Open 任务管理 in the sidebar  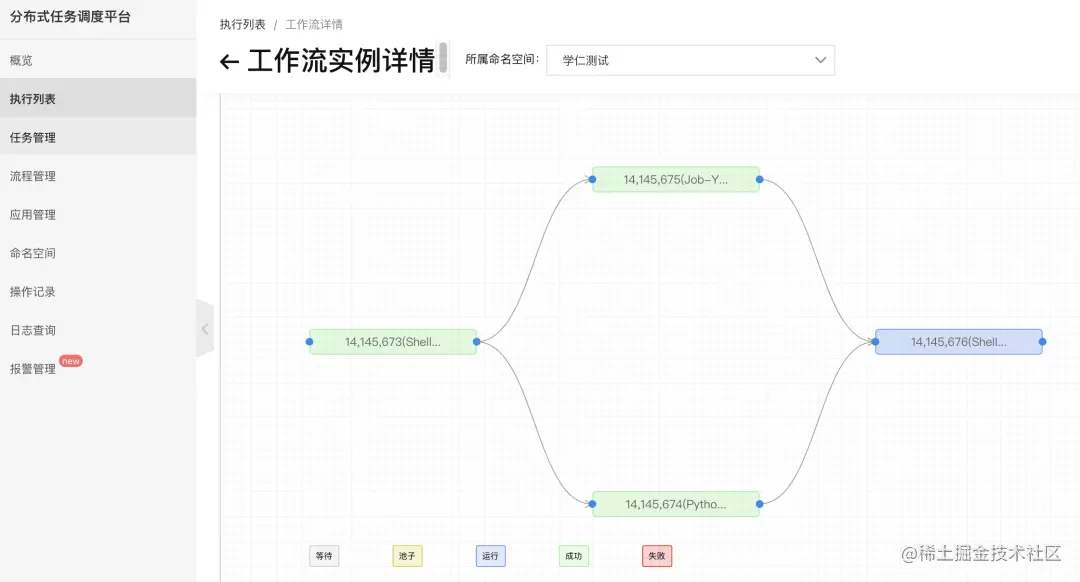coord(98,137)
